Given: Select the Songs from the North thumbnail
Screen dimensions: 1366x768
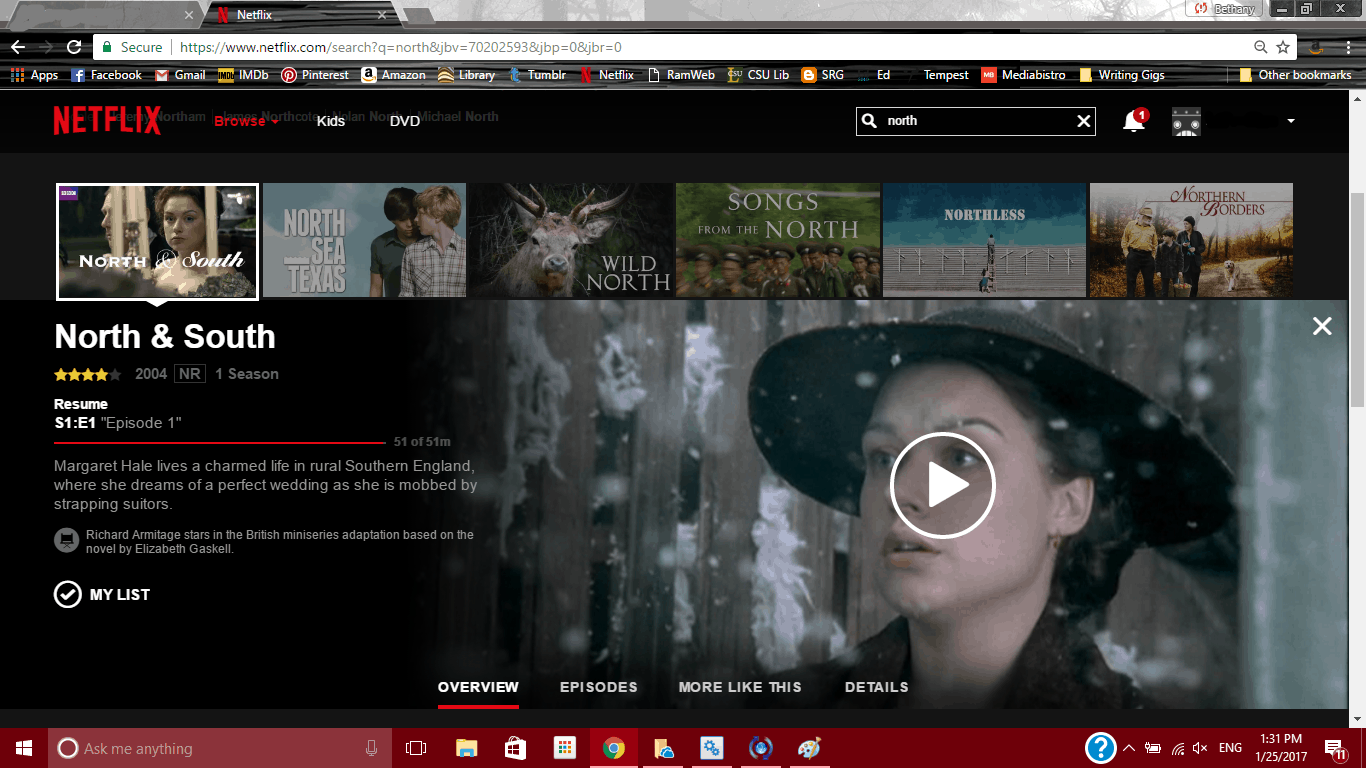Looking at the screenshot, I should point(778,240).
